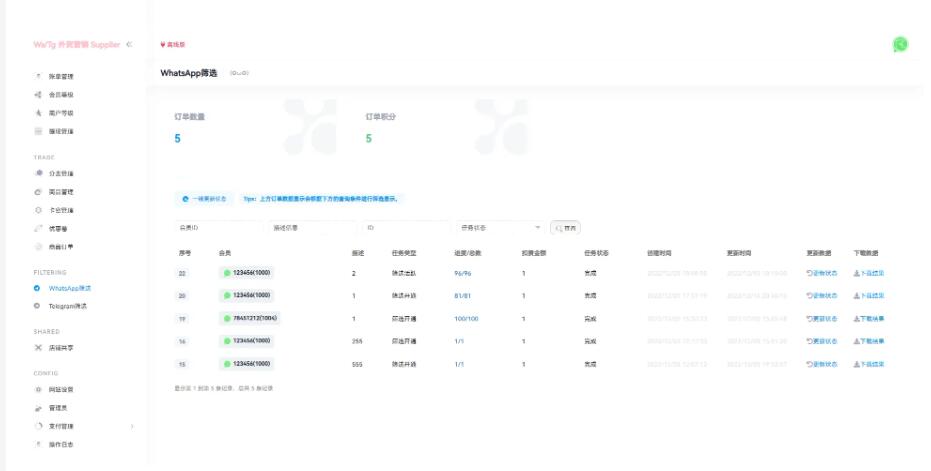
Task: Click the WhatsApp筛选 page title
Action: [x=189, y=73]
